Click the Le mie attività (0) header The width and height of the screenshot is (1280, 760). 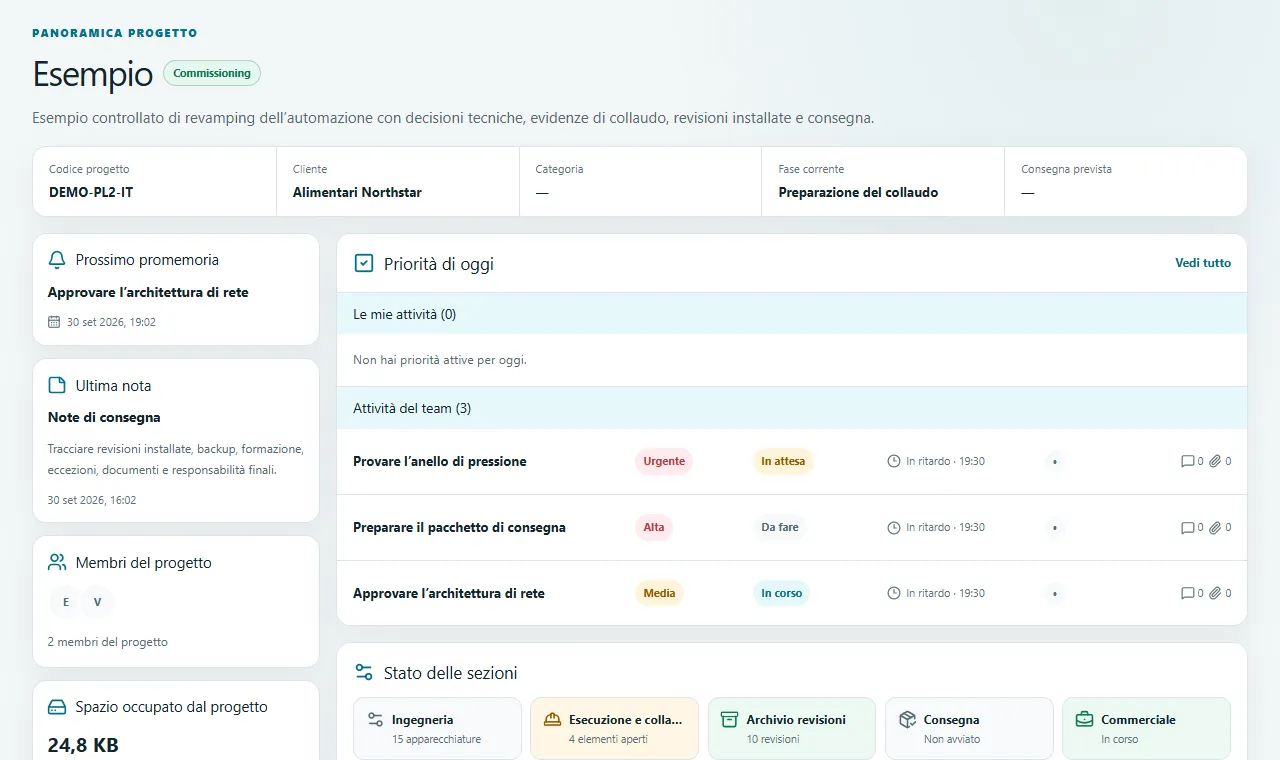pyautogui.click(x=792, y=314)
